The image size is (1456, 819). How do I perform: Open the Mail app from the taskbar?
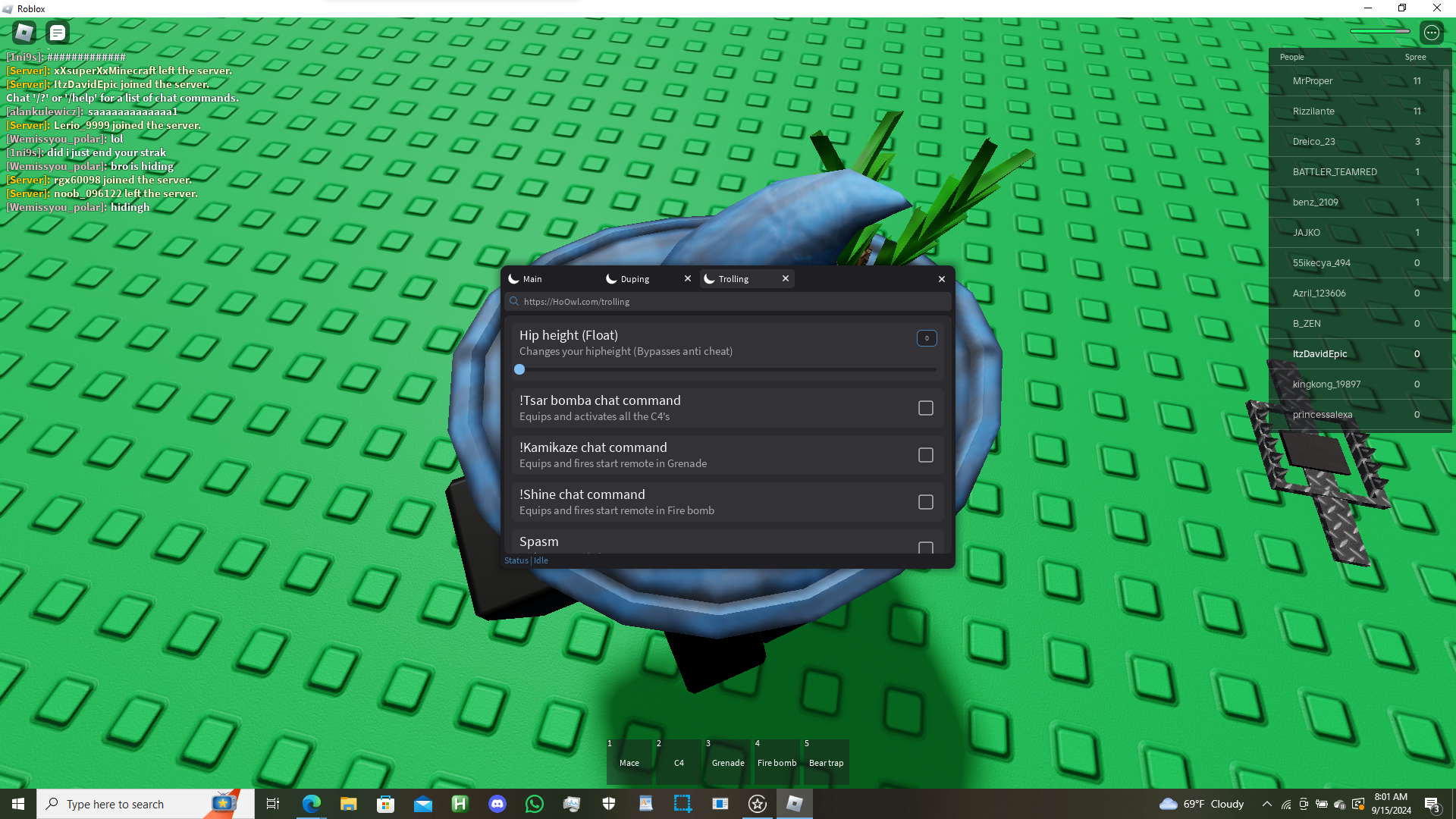(x=422, y=804)
